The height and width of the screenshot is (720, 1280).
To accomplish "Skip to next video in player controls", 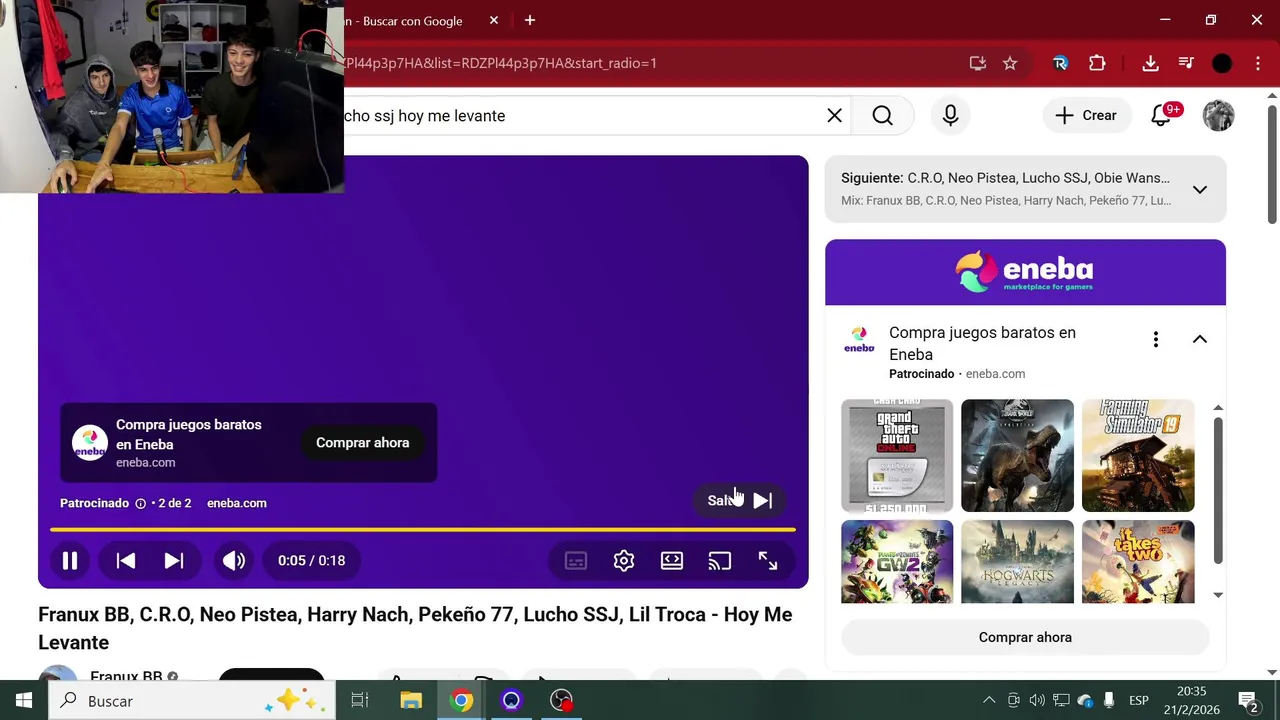I will (x=174, y=561).
